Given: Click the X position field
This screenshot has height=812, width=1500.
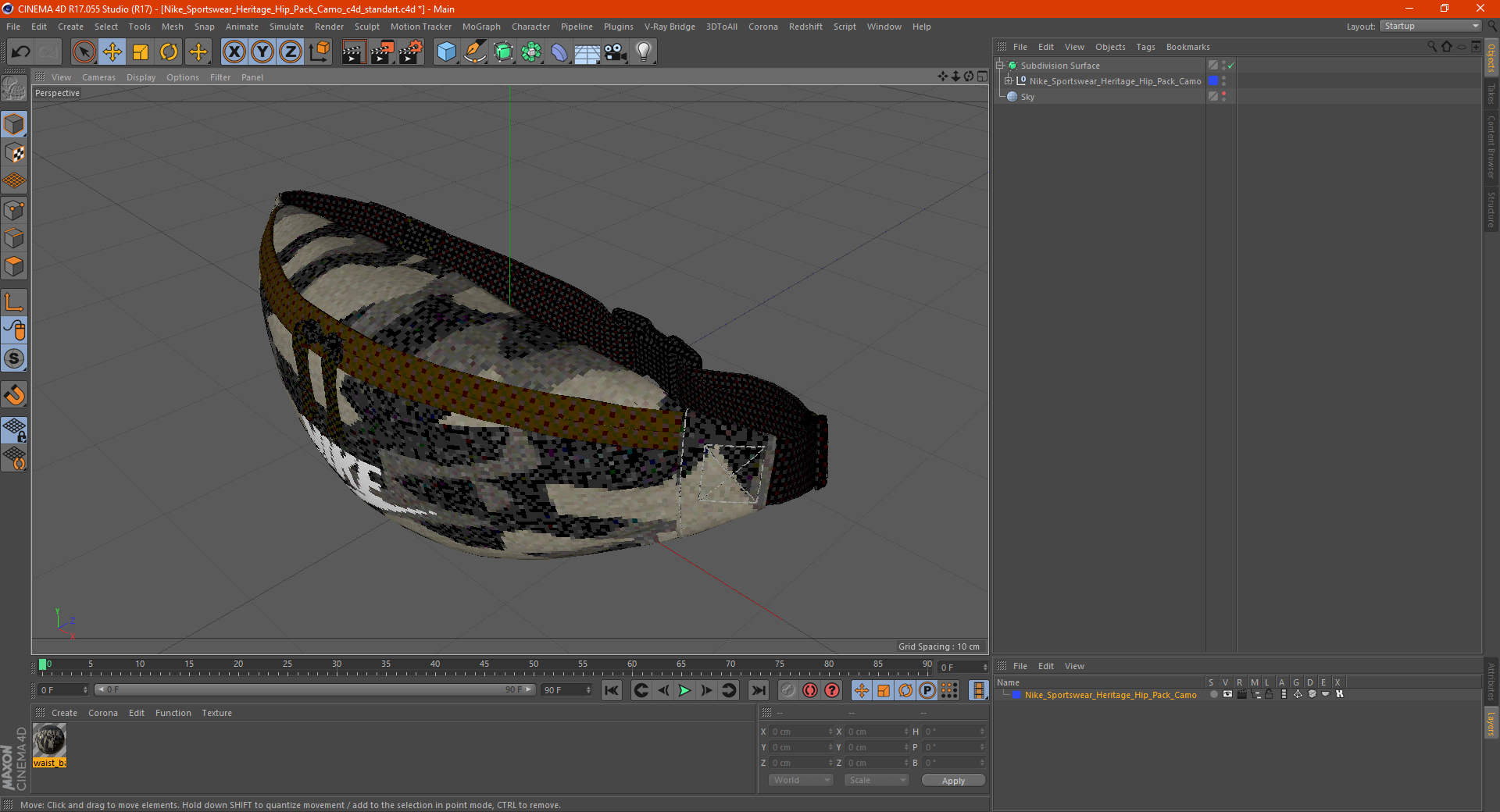Looking at the screenshot, I should click(x=802, y=732).
